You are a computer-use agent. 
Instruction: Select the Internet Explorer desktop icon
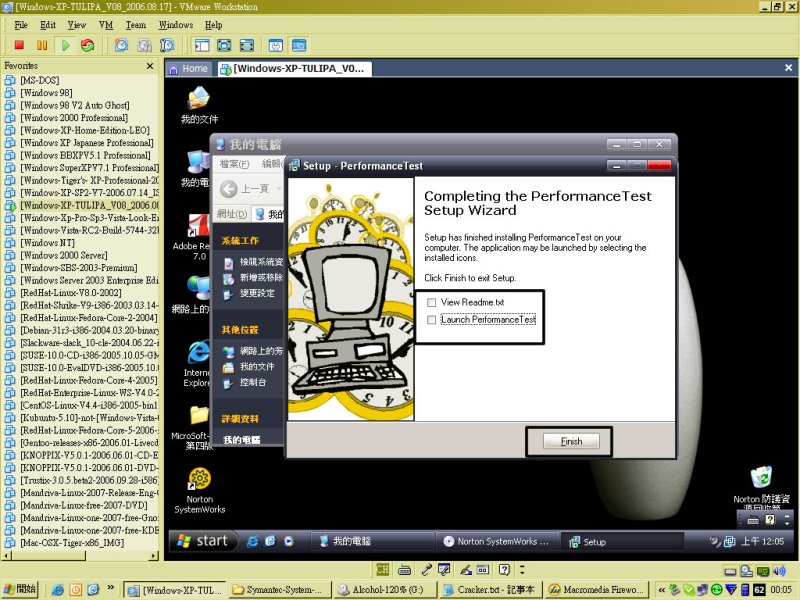(197, 364)
